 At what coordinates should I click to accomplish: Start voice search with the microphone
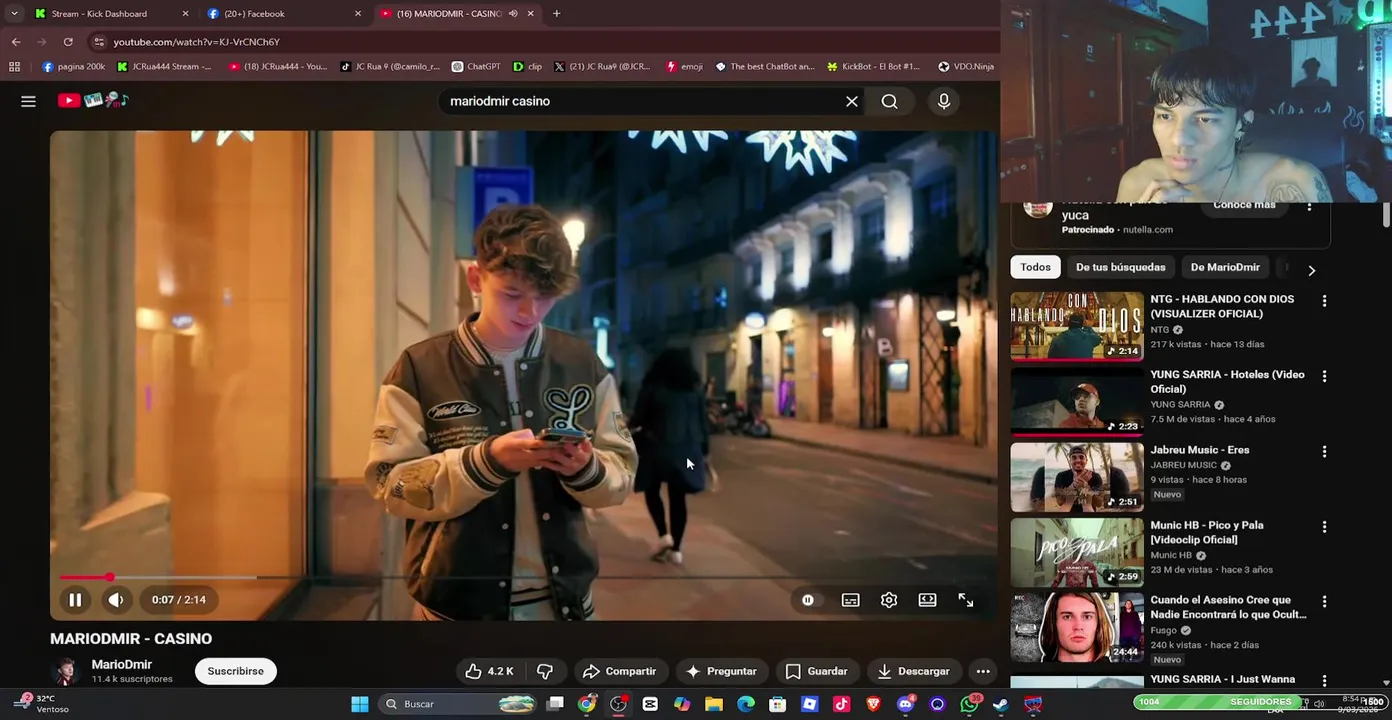tap(943, 101)
